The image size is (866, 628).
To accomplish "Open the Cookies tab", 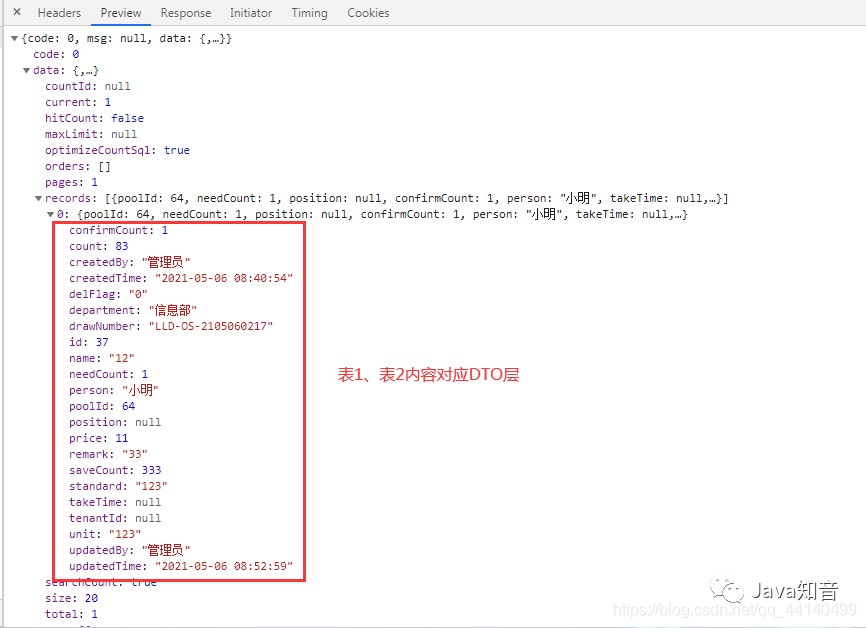I will click(x=368, y=12).
